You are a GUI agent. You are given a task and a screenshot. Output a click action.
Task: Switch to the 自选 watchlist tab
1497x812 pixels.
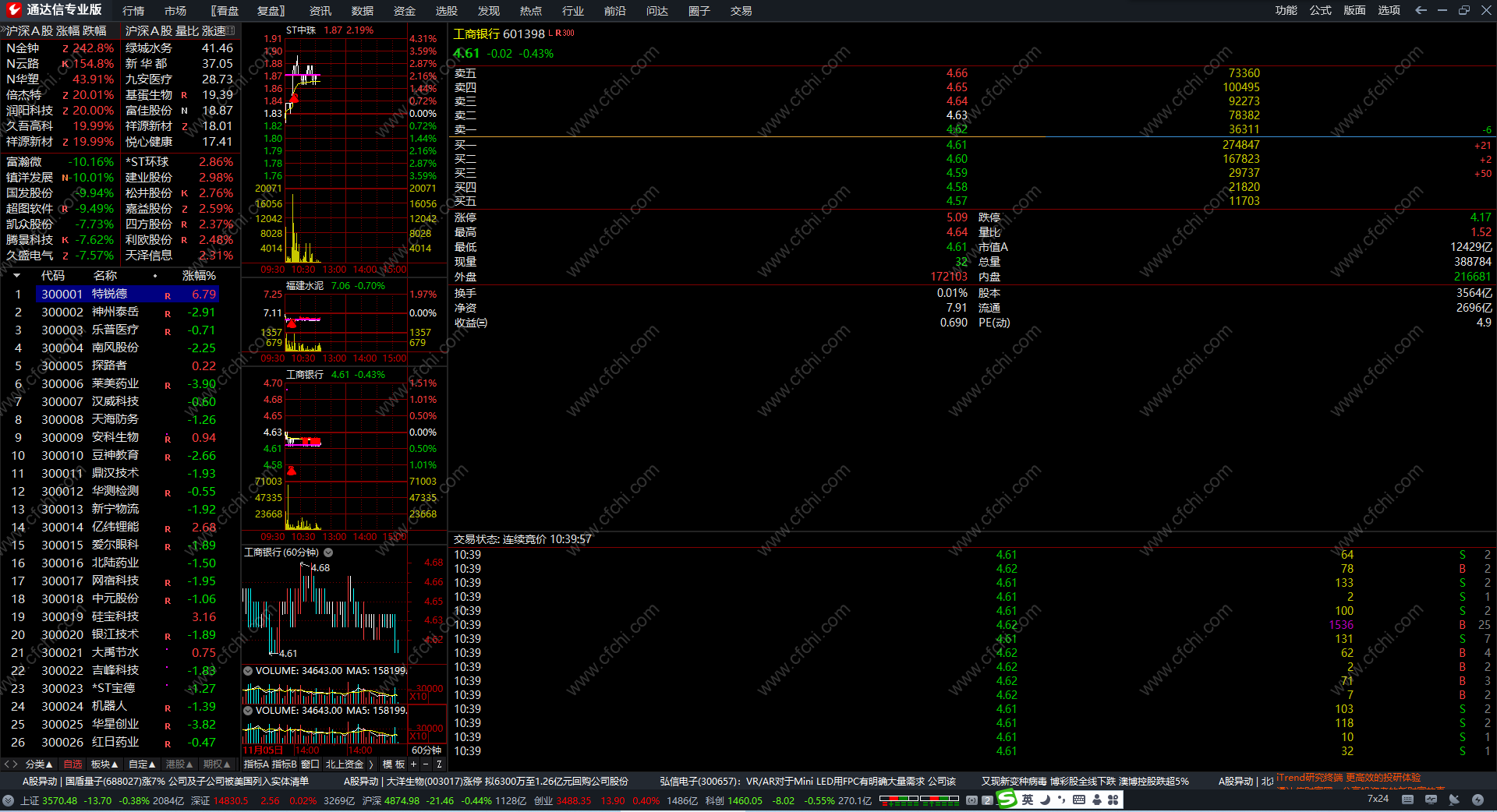click(73, 764)
